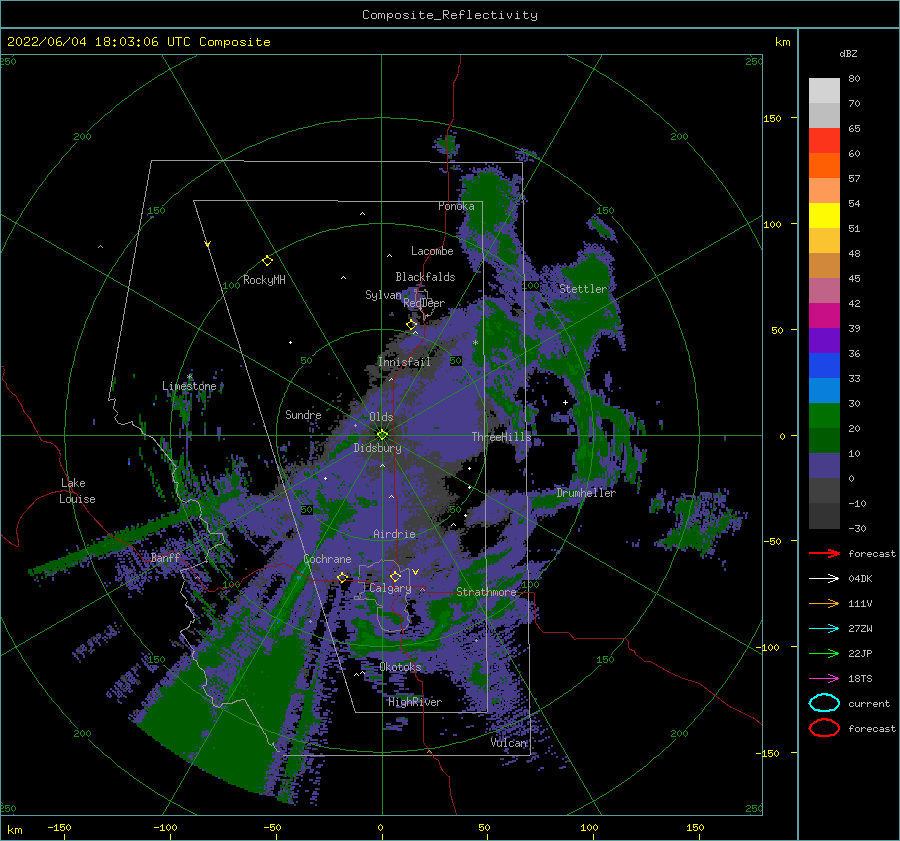Select the 60 dBZ orange swatch

click(x=824, y=165)
